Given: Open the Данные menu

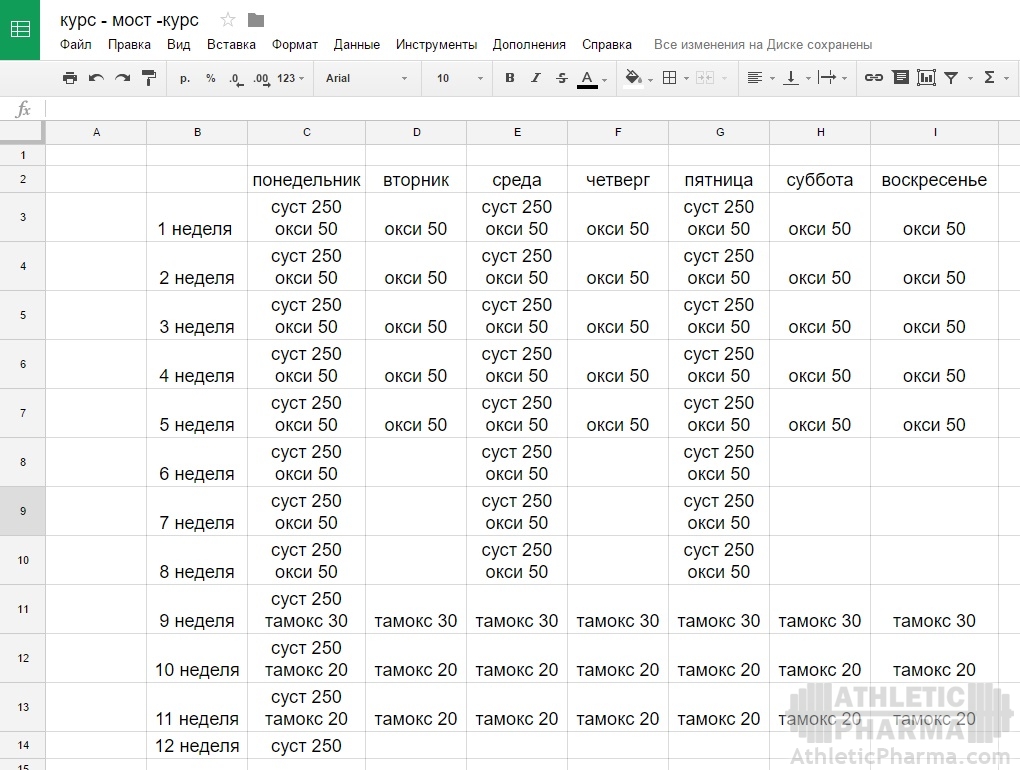Looking at the screenshot, I should pos(356,45).
